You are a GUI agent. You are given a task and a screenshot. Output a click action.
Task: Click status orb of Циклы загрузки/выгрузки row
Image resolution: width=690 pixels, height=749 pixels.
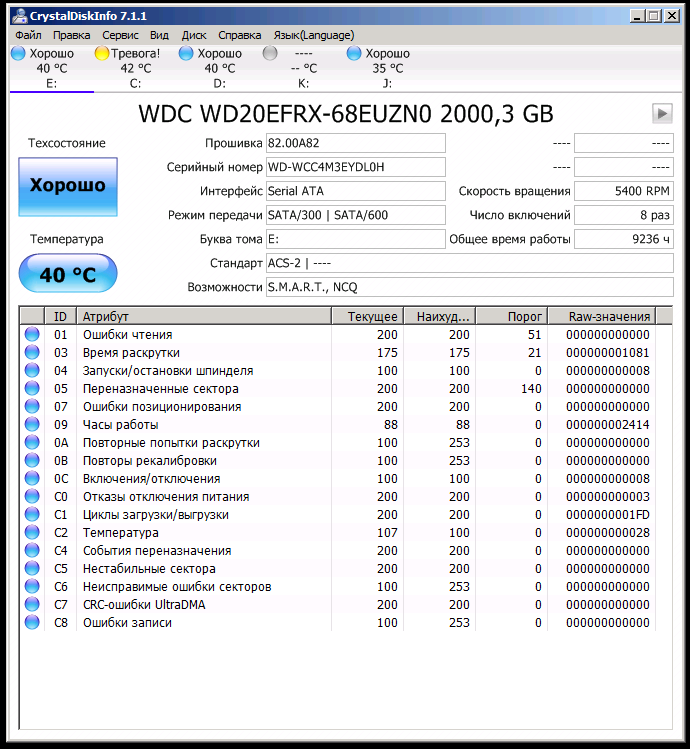point(32,514)
